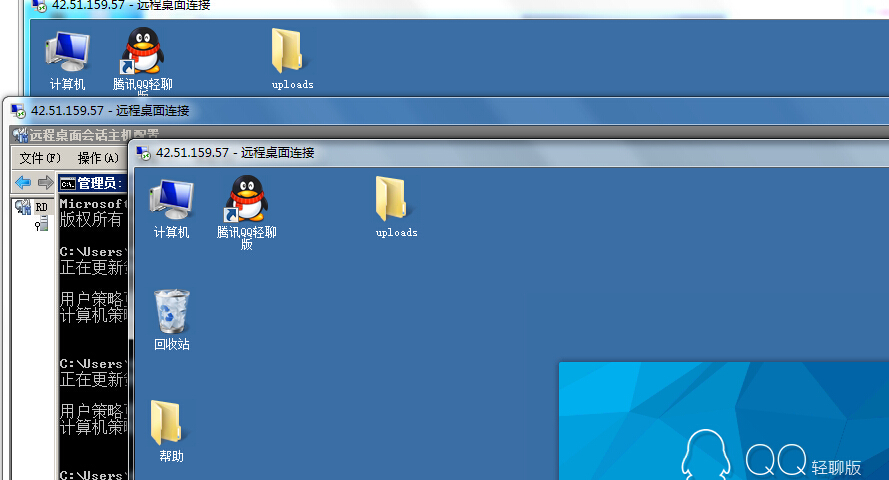889x480 pixels.
Task: Open the 腾讯QQ轻聊版 shortcut in the front remote desktop
Action: click(x=247, y=212)
